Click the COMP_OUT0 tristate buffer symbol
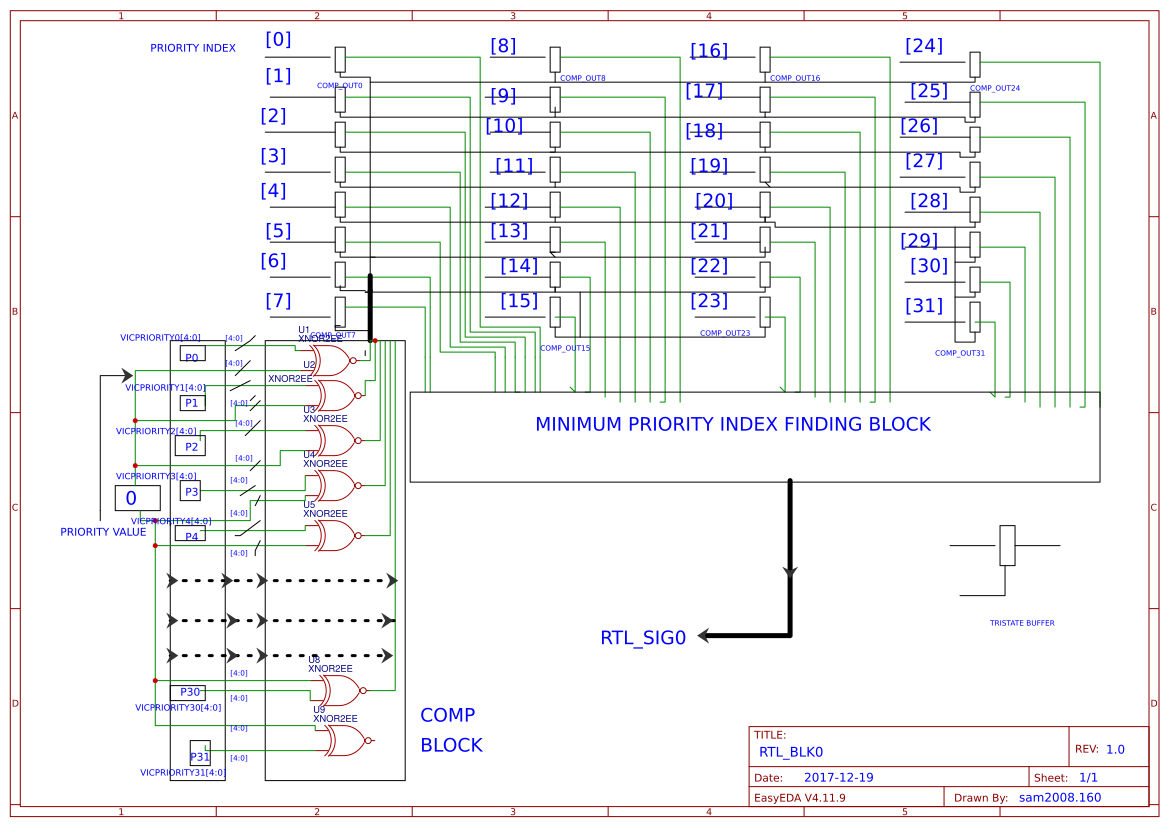 pos(341,60)
